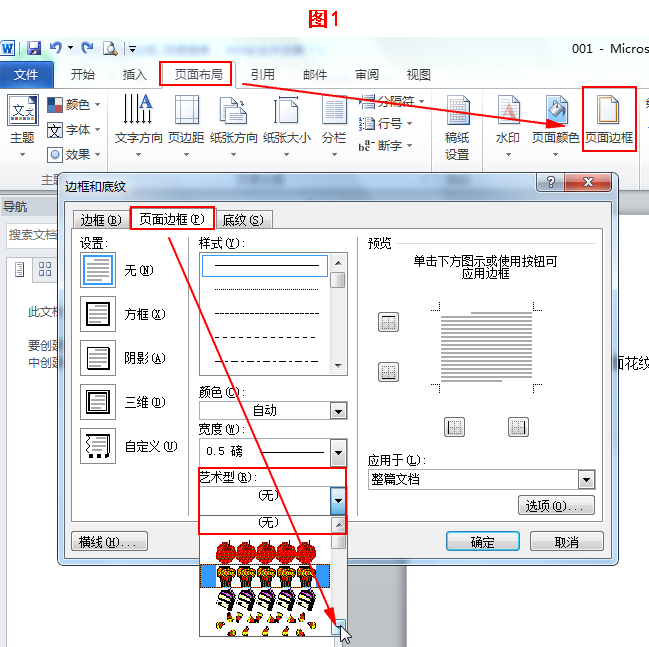This screenshot has height=647, width=649.
Task: Toggle the top border preview button
Action: click(388, 322)
